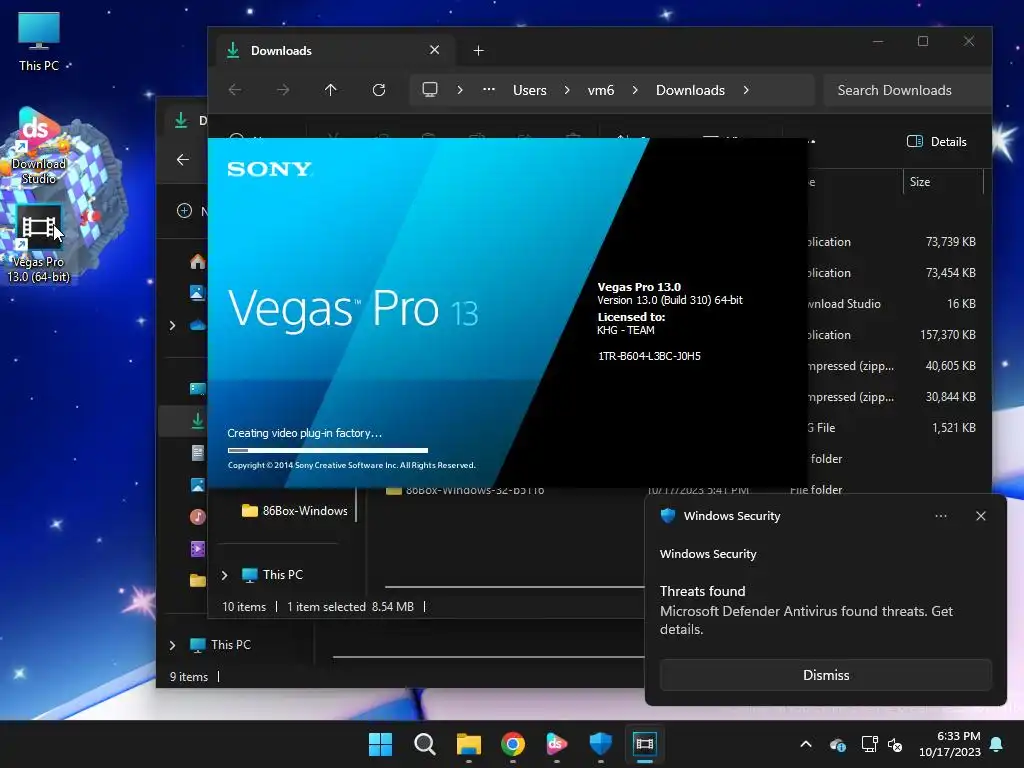Select the 73,454 KB file row

[x=891, y=273]
